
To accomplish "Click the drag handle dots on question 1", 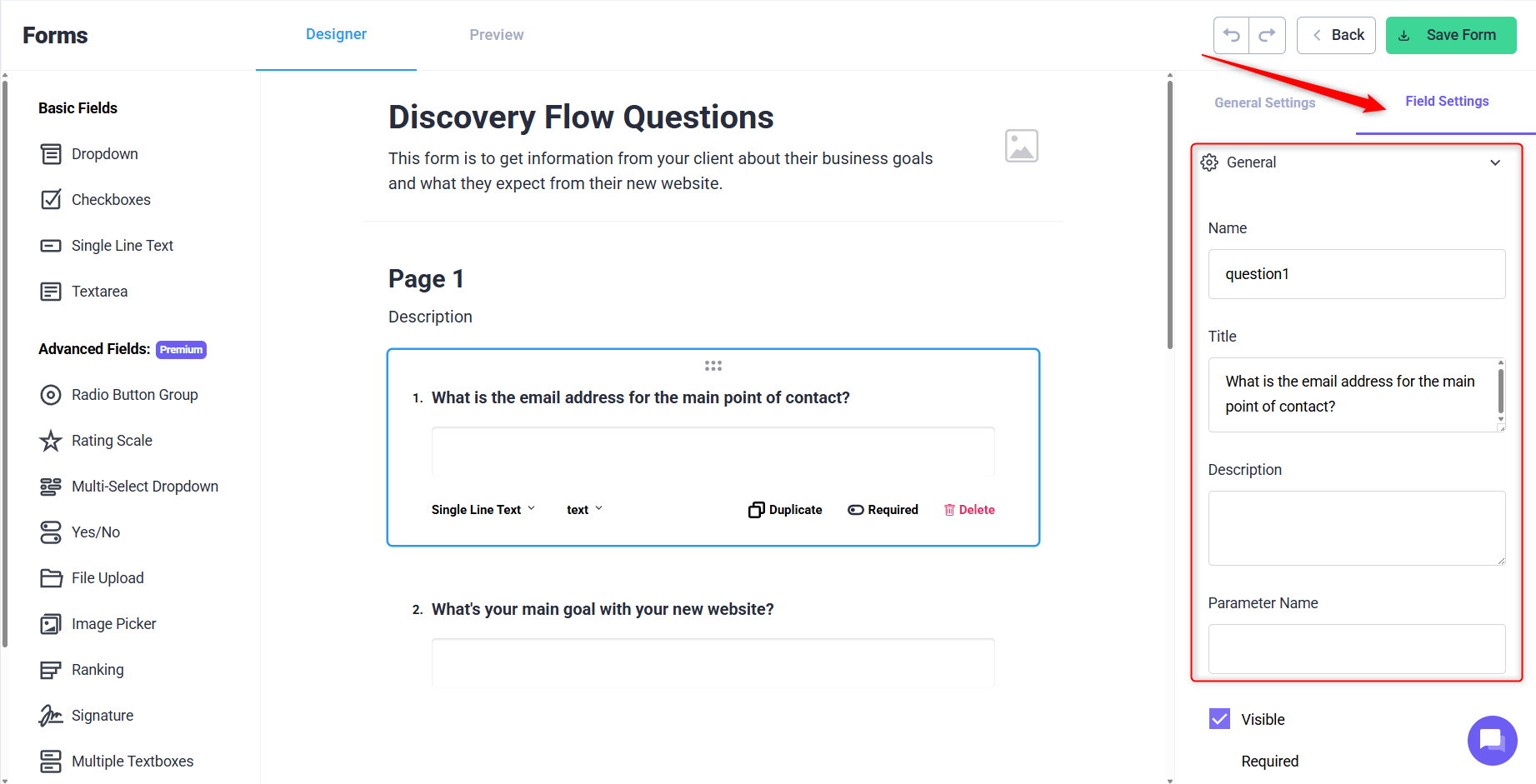I will click(713, 366).
